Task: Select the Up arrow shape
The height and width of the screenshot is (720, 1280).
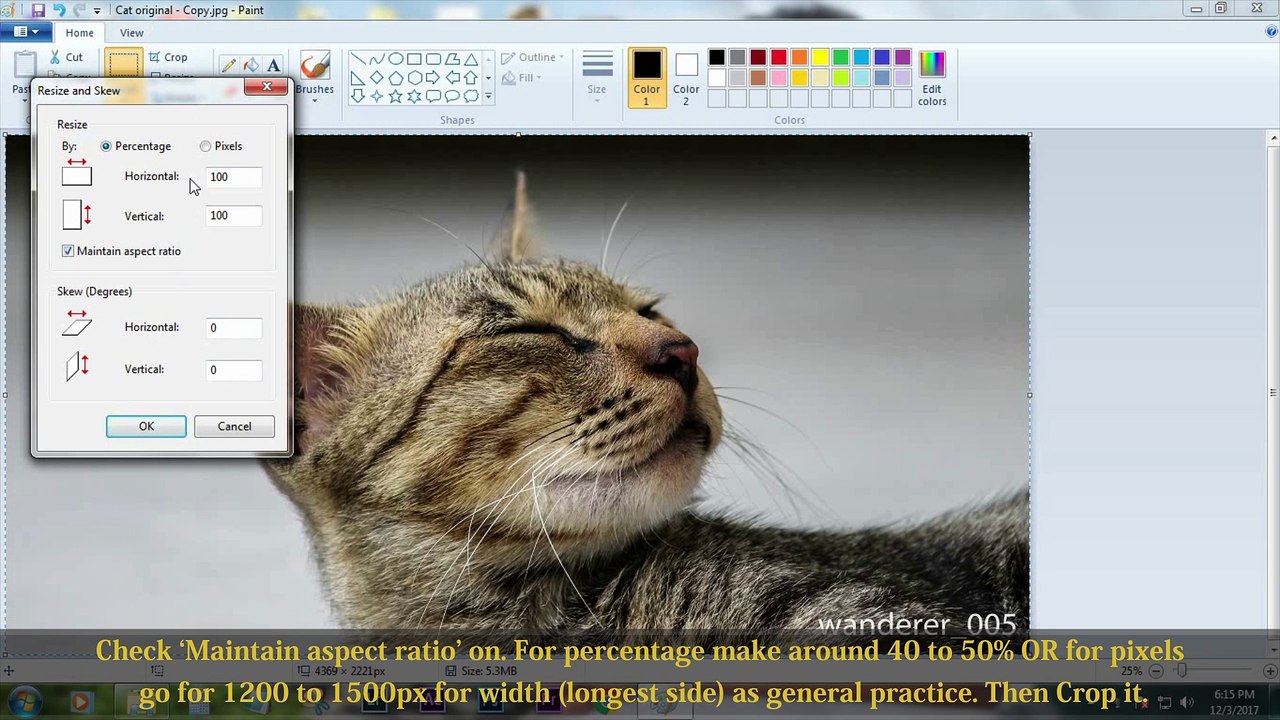Action: 471,78
